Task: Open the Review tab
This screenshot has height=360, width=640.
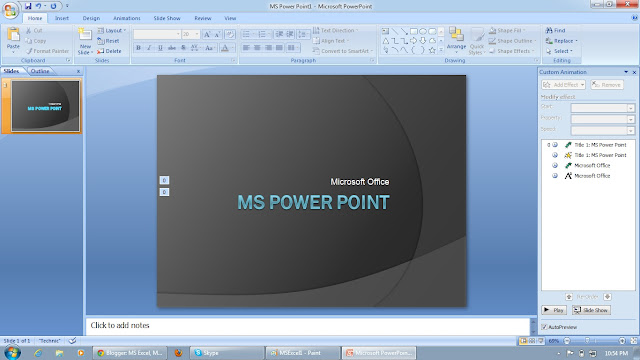Action: click(x=202, y=18)
